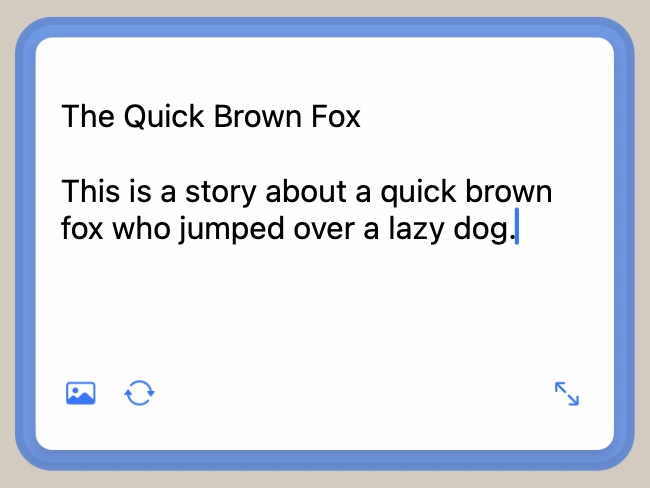Expand the note with the diagonal arrows icon
Viewport: 650px width, 488px height.
coord(567,394)
